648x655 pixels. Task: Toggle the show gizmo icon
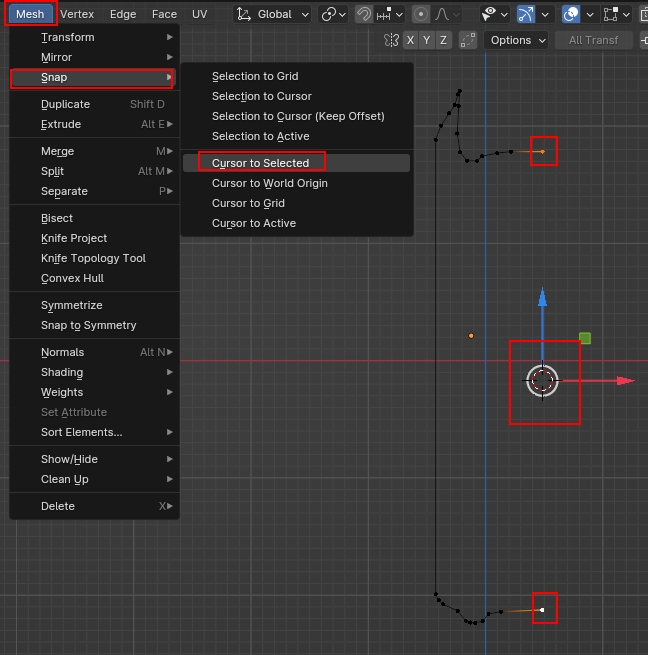(x=526, y=14)
